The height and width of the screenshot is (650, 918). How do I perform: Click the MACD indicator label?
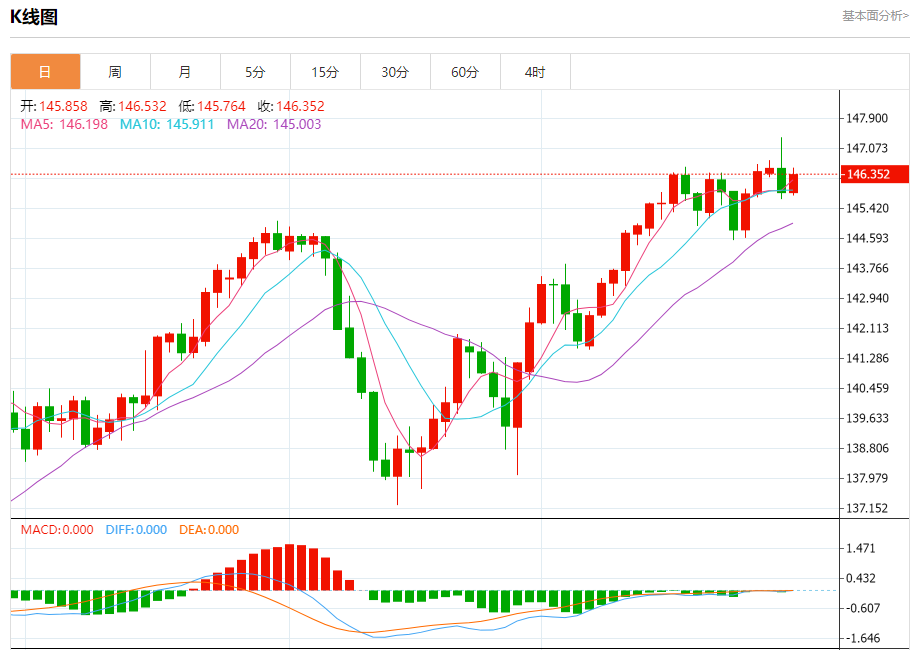pos(57,530)
